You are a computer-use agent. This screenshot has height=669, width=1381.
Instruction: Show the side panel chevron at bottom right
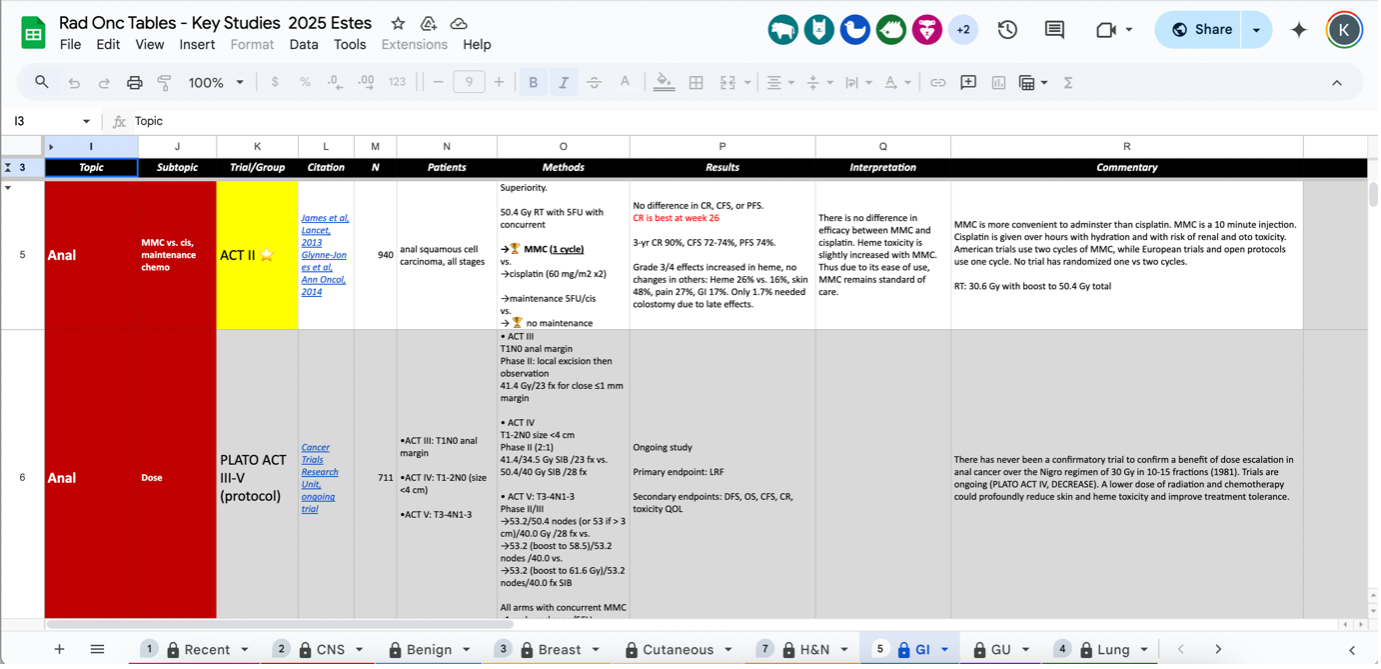(1352, 649)
